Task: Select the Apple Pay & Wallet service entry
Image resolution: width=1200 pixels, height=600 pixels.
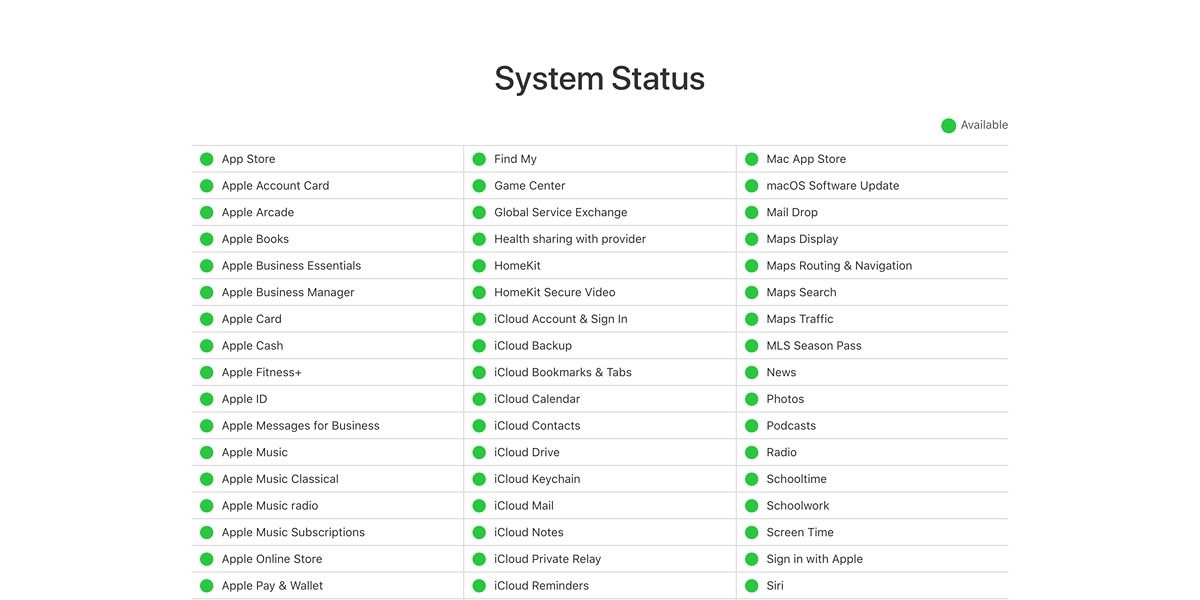Action: [x=271, y=585]
